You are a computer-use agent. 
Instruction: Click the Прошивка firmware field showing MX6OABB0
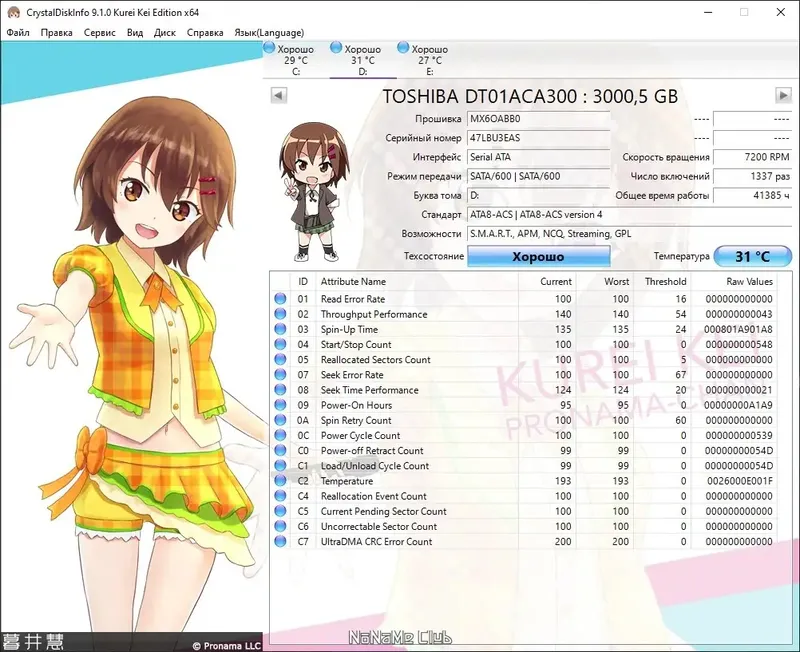click(x=538, y=119)
